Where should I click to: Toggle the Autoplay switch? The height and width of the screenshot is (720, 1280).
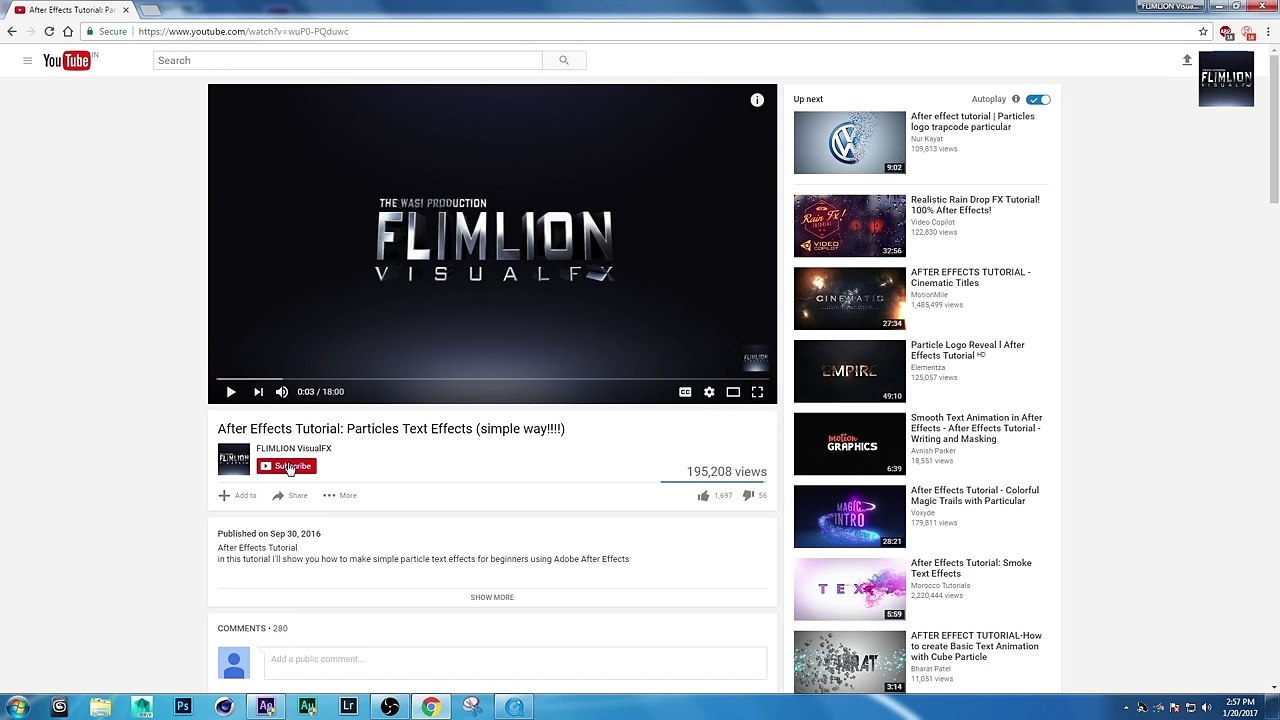click(1038, 100)
